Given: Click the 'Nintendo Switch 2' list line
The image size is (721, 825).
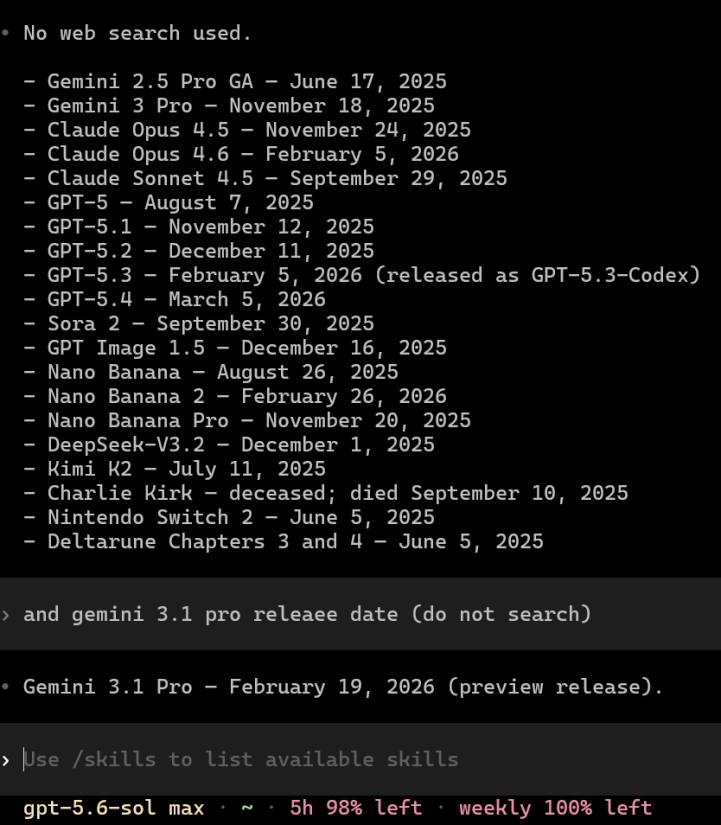Looking at the screenshot, I should (229, 517).
